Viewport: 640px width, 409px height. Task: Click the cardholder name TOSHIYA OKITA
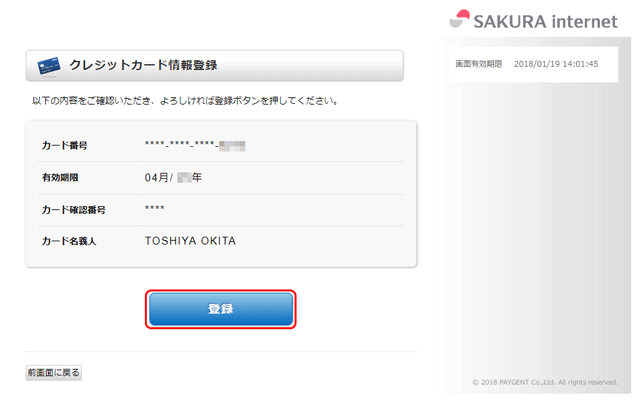point(190,242)
